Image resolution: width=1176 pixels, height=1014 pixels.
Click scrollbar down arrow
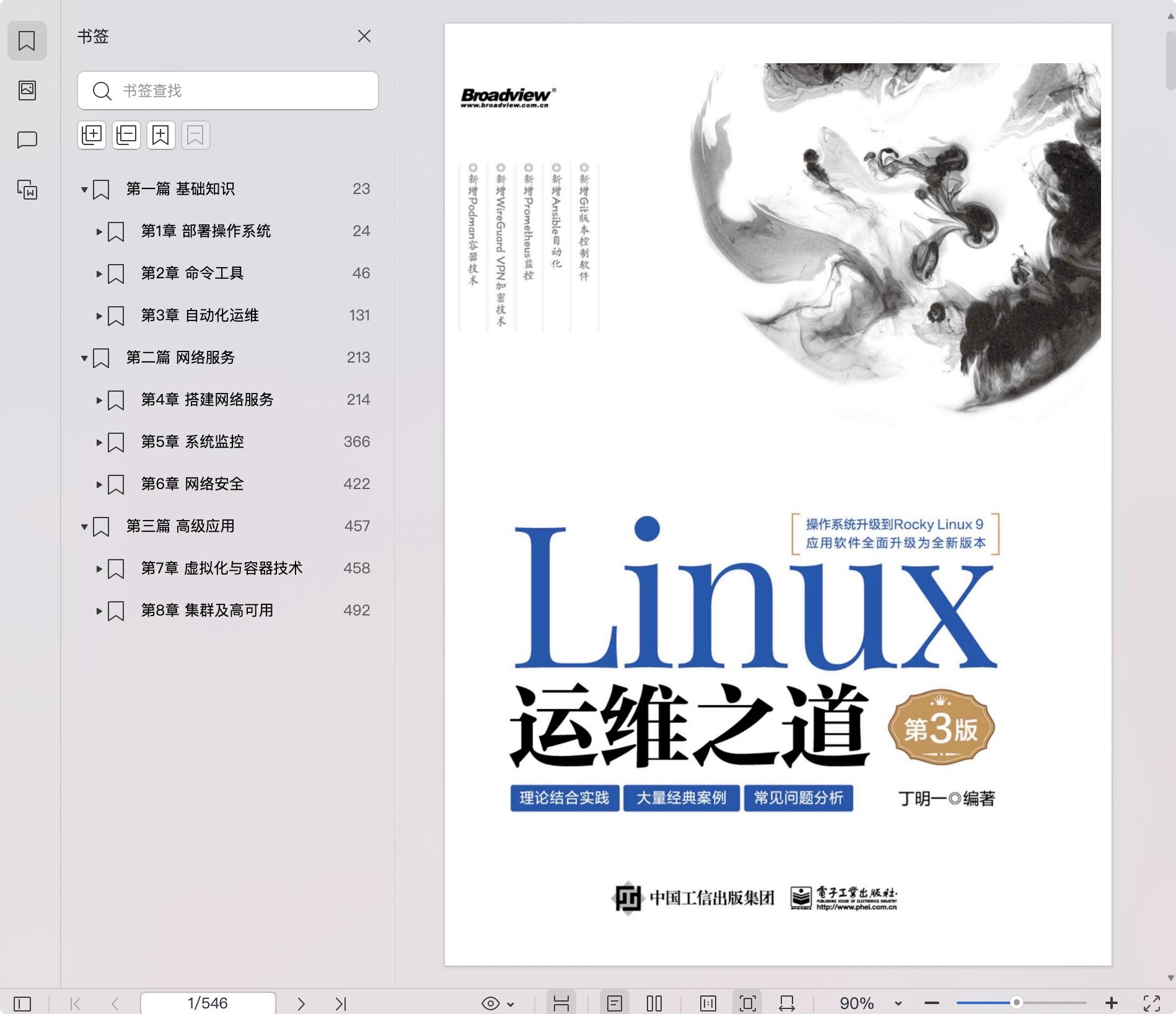[x=1170, y=978]
